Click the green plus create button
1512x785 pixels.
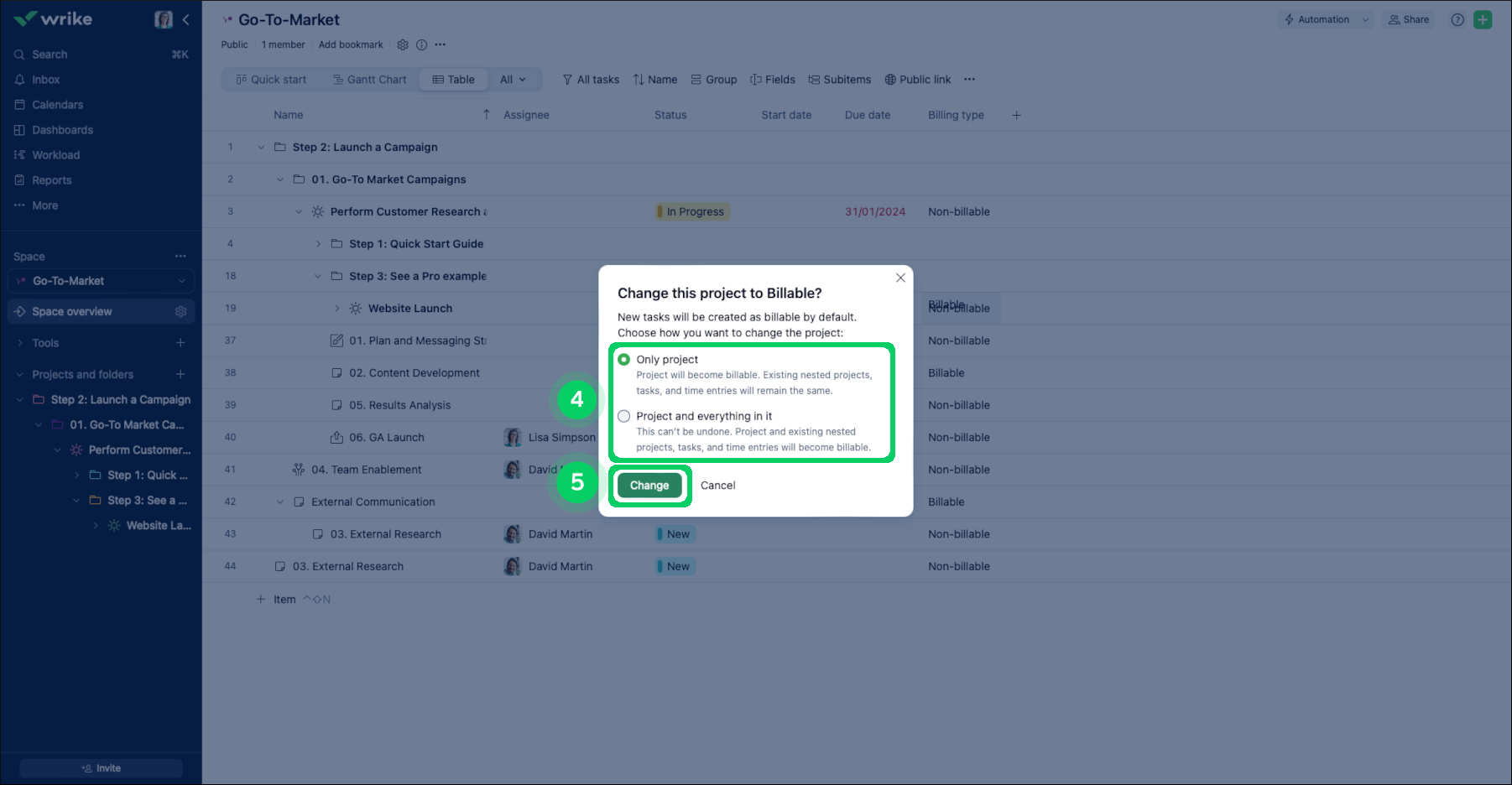[x=1483, y=19]
